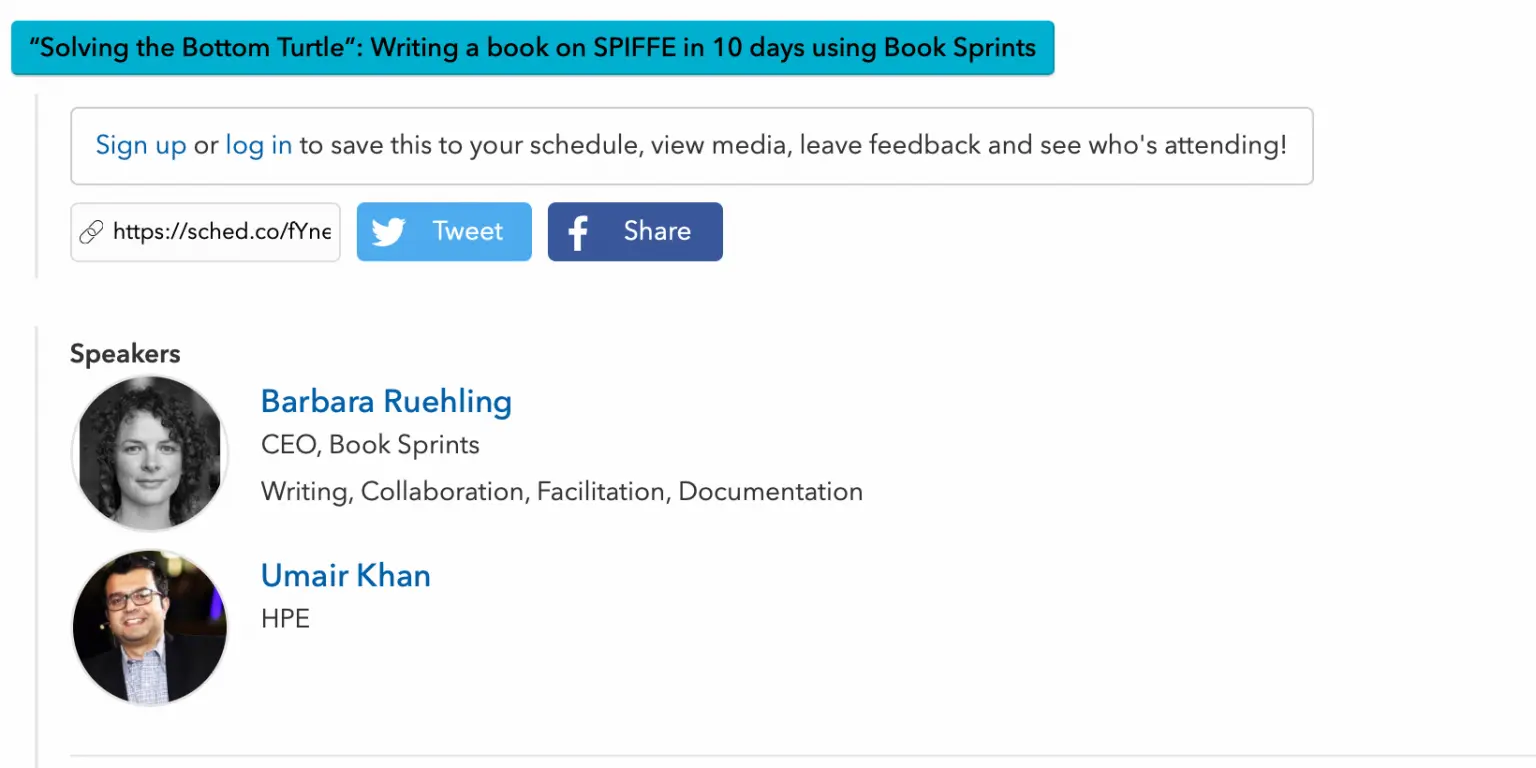This screenshot has height=768, width=1536.
Task: Open Barbara Ruehling's profile photo
Action: [150, 453]
